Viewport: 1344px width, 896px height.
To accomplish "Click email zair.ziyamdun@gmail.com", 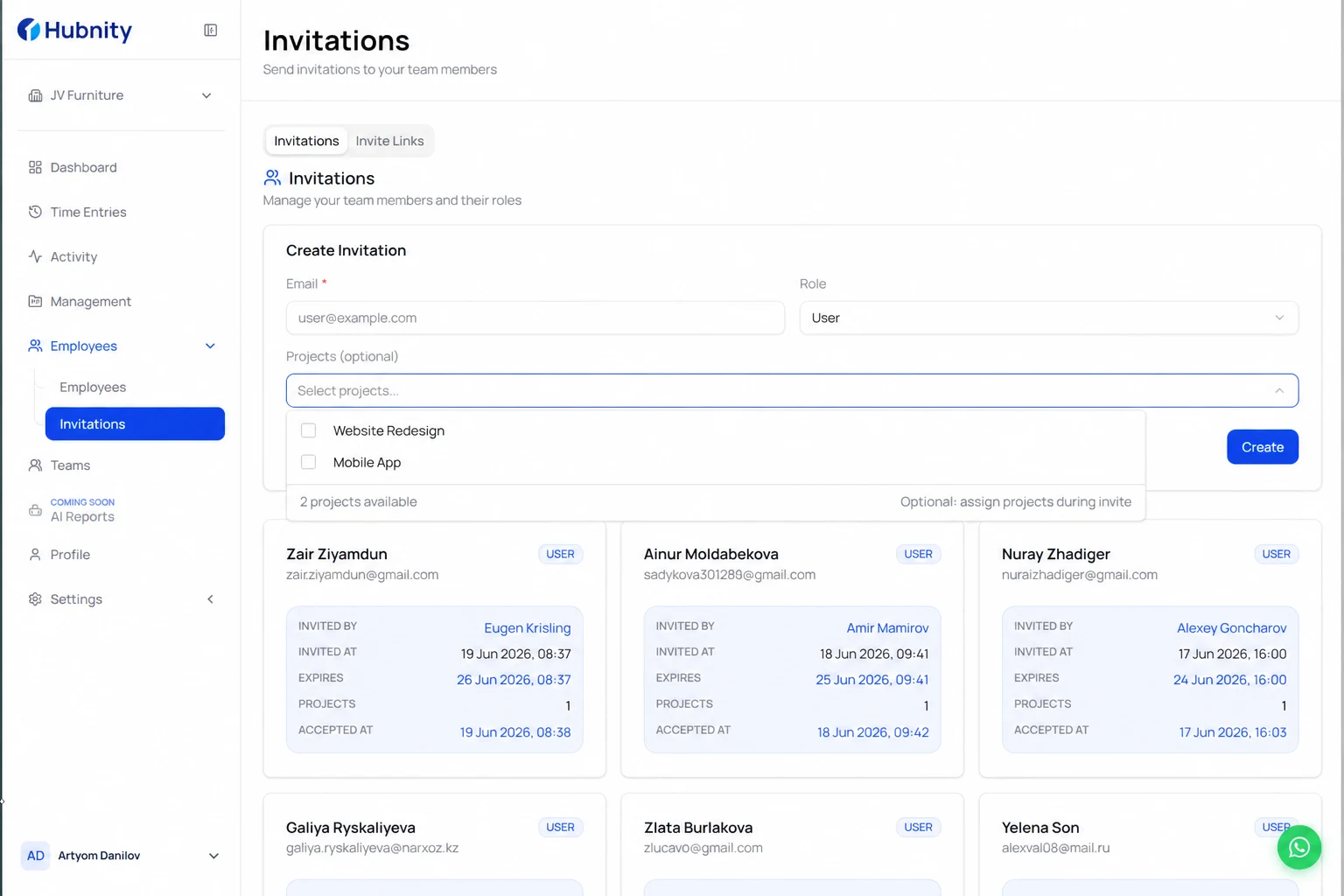I will tap(362, 575).
